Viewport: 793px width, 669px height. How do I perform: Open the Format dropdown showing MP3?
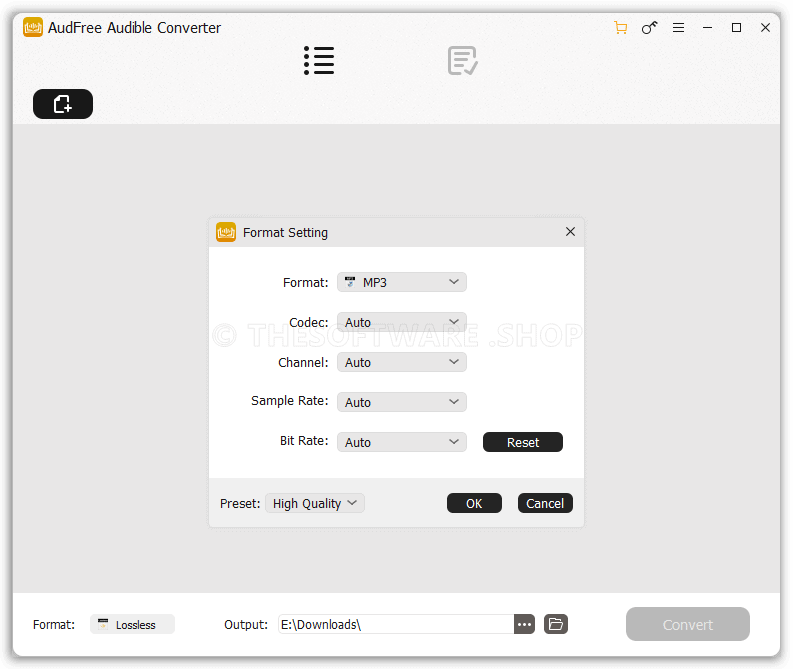coord(402,282)
